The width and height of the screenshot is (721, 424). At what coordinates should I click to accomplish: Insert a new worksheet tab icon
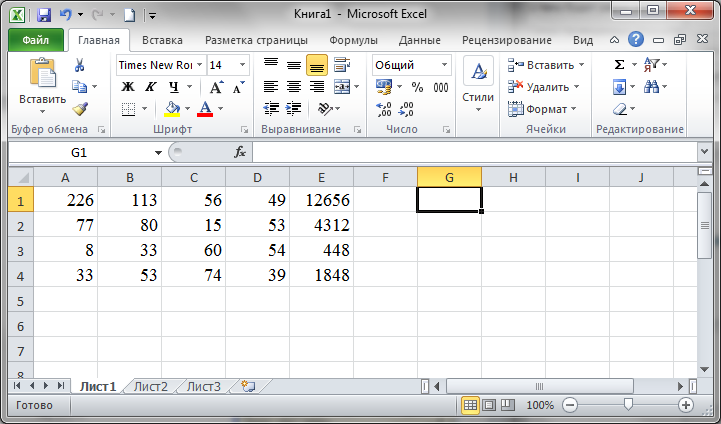[x=248, y=386]
